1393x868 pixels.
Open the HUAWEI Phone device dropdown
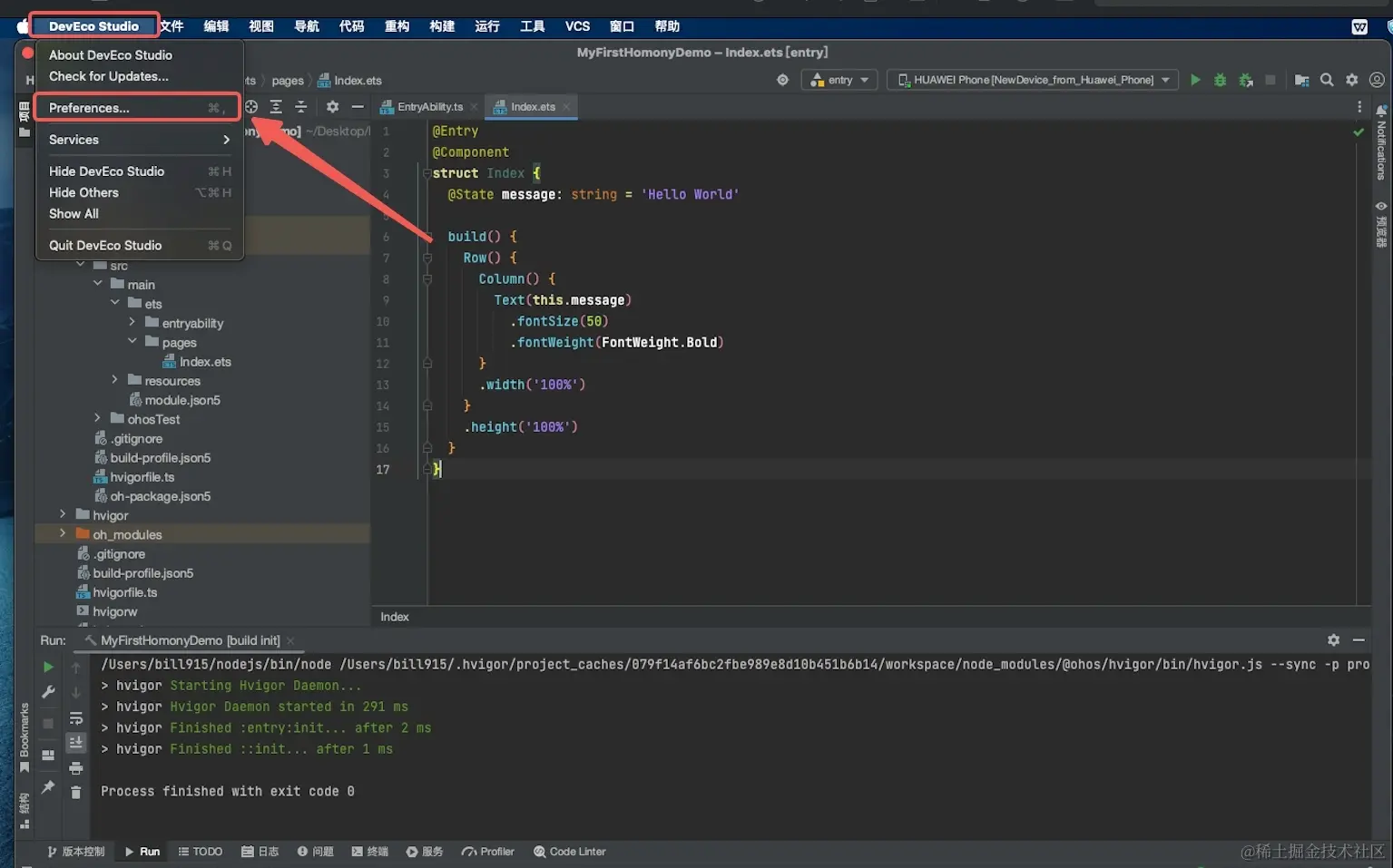tap(1033, 80)
